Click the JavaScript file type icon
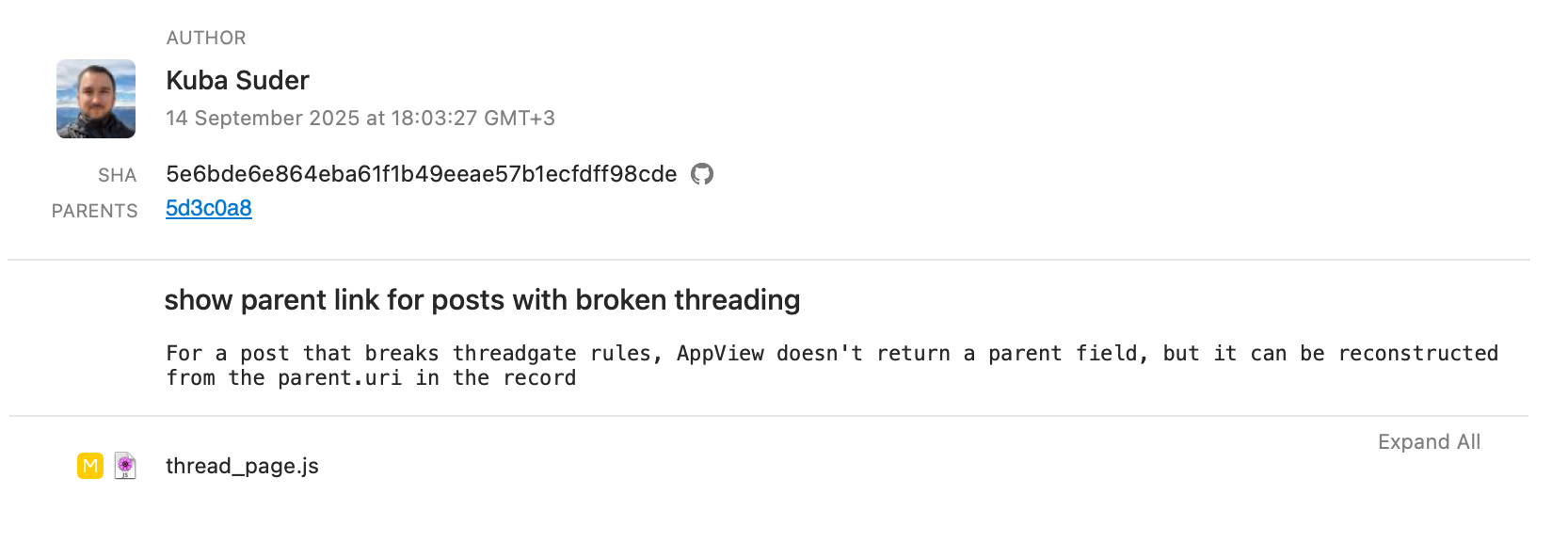This screenshot has width=1568, height=542. click(x=125, y=466)
